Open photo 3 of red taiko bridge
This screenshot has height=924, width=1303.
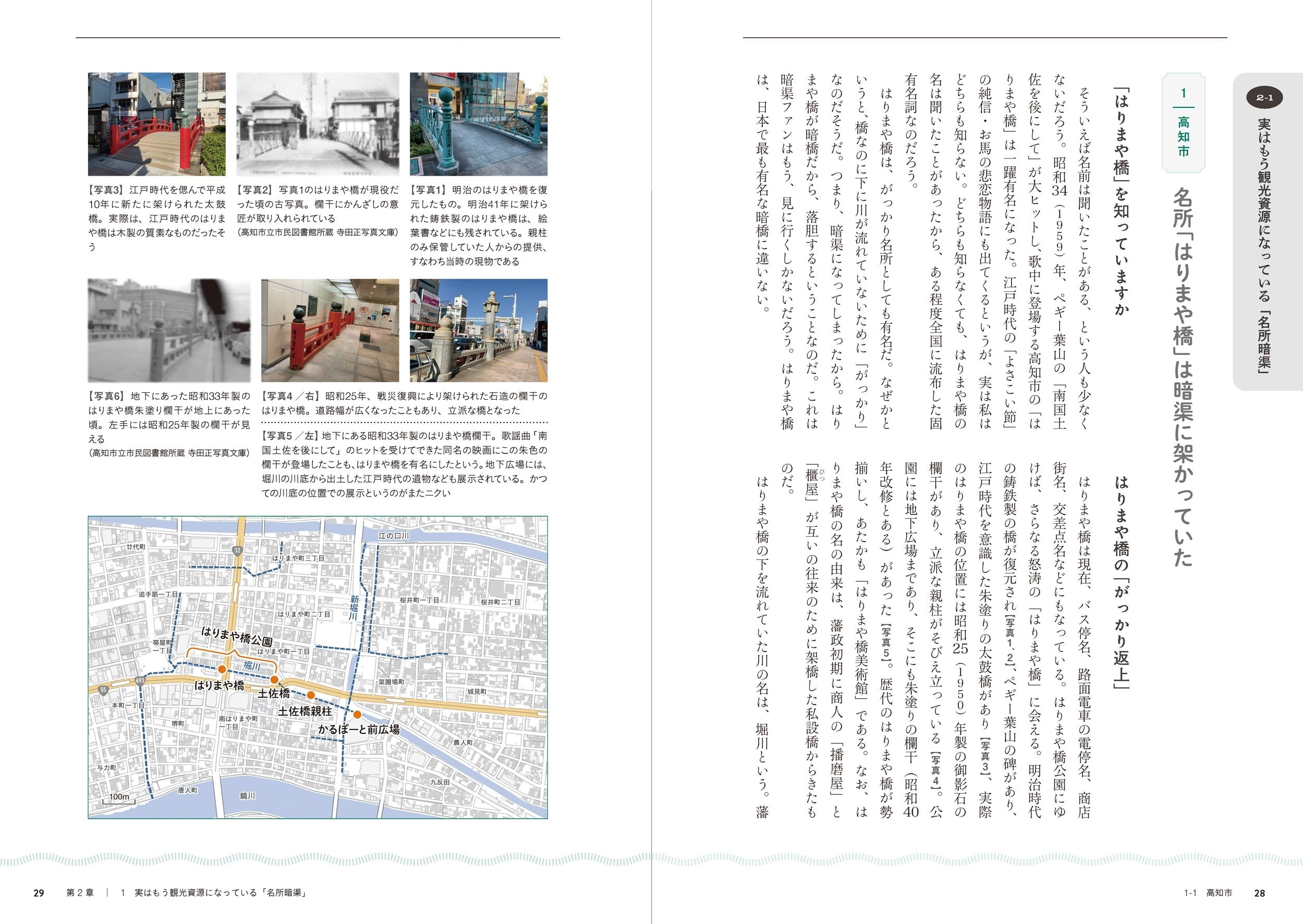tap(156, 124)
